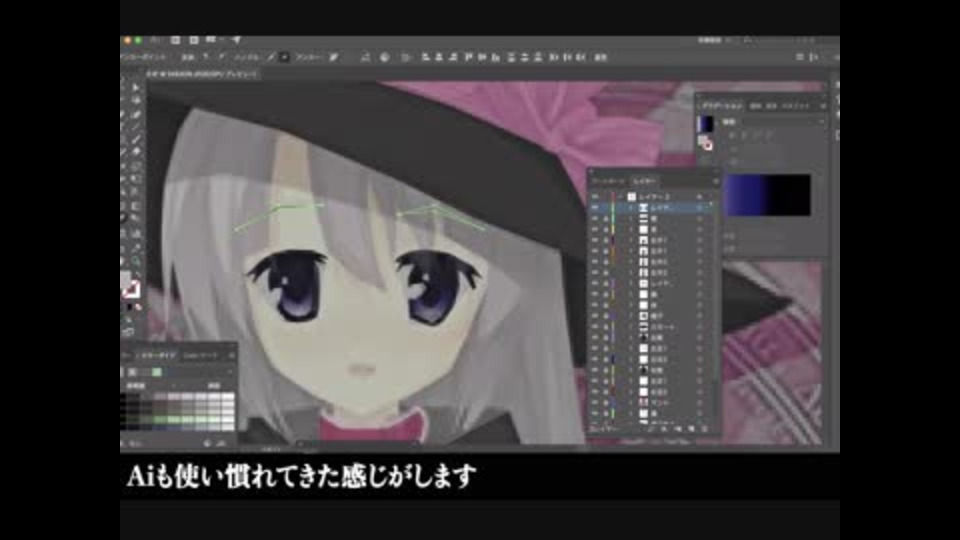Distribute objects by horizontal left
The image size is (960, 540).
click(553, 57)
